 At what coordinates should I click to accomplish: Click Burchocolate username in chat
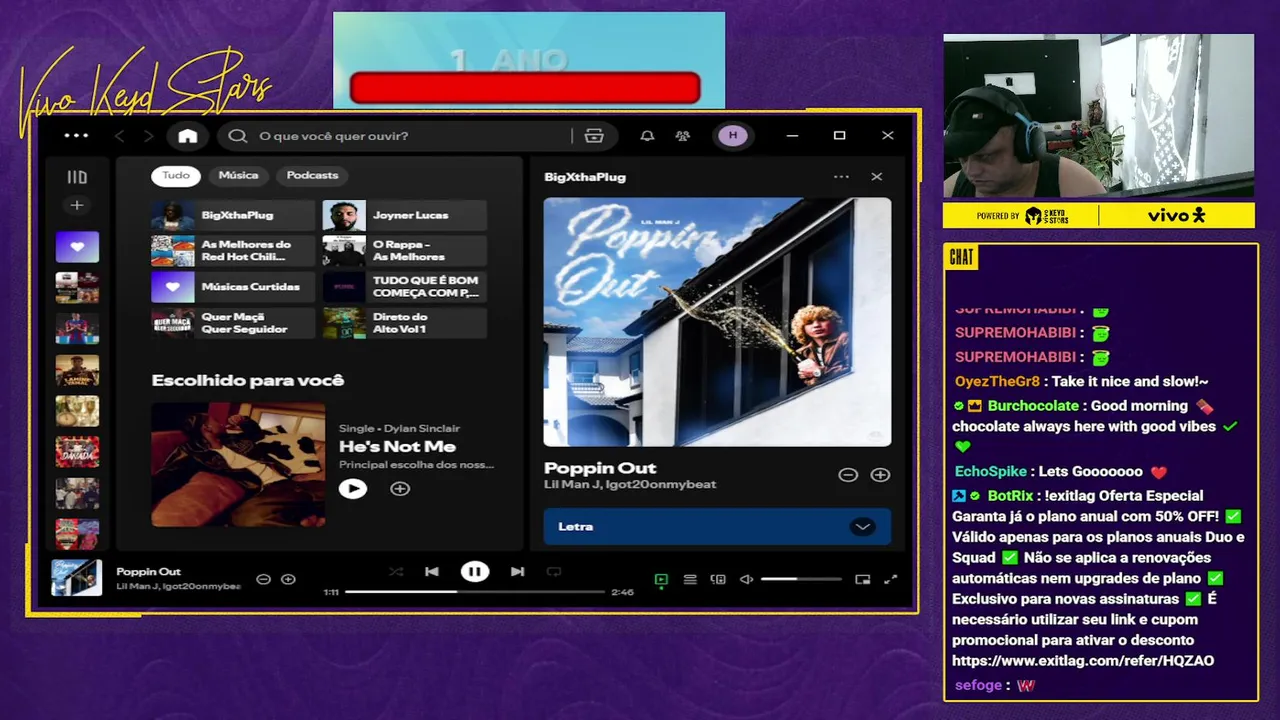[x=1033, y=406]
